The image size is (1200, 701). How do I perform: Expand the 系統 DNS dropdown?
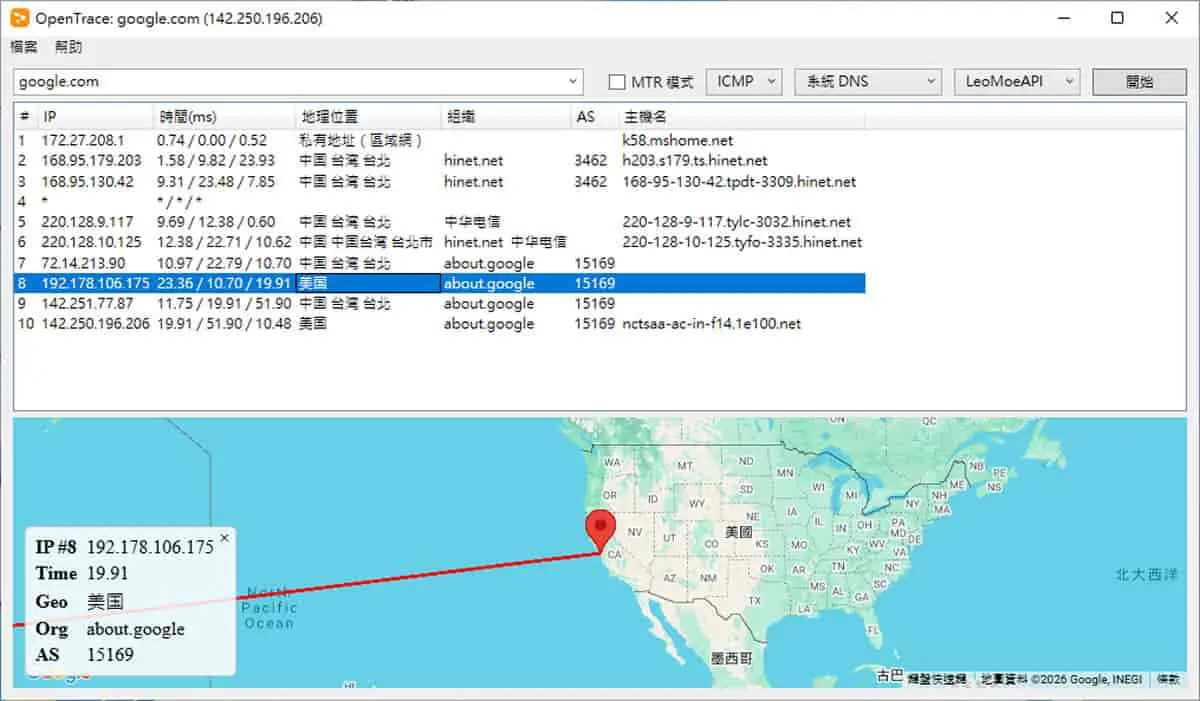point(868,82)
